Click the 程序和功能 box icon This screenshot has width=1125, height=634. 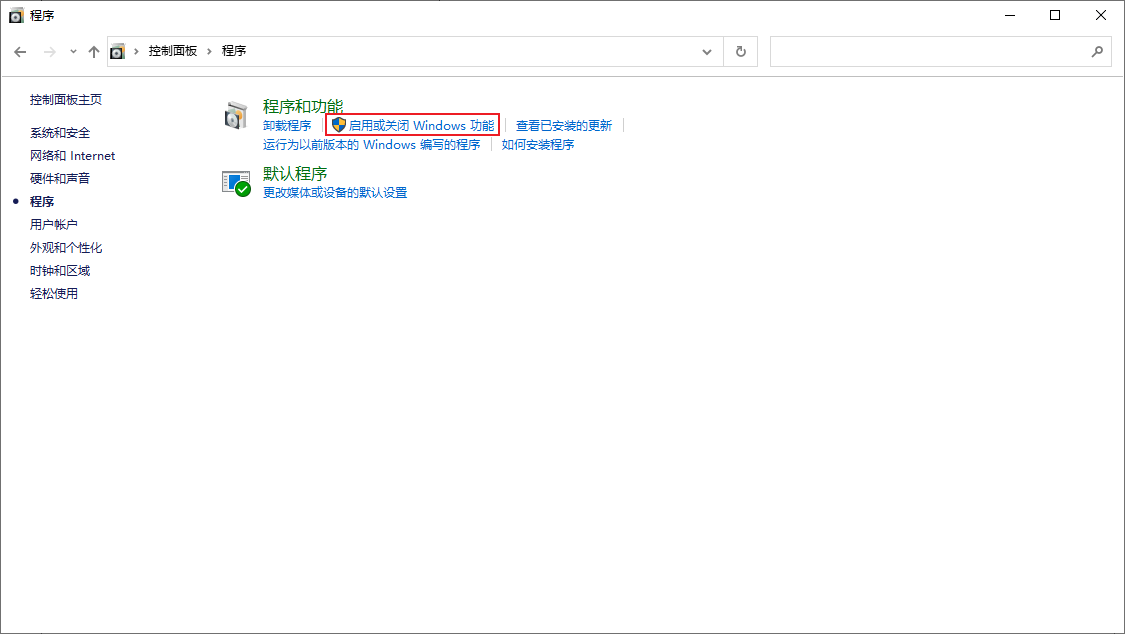(x=236, y=115)
